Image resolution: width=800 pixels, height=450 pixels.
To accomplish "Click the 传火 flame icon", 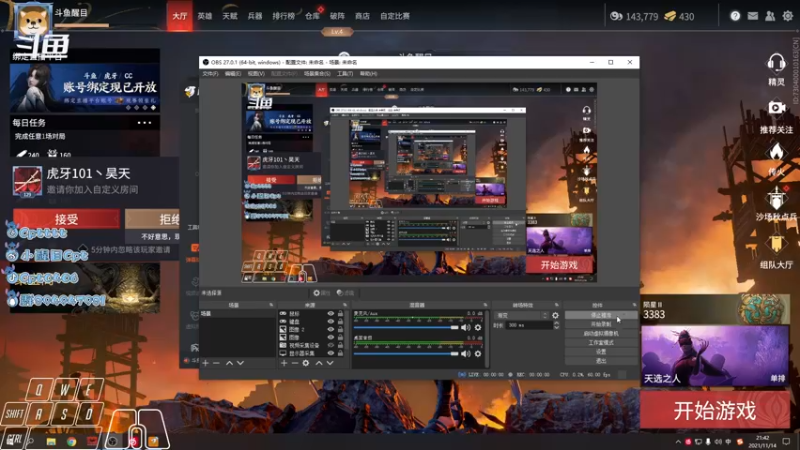I will click(x=776, y=152).
